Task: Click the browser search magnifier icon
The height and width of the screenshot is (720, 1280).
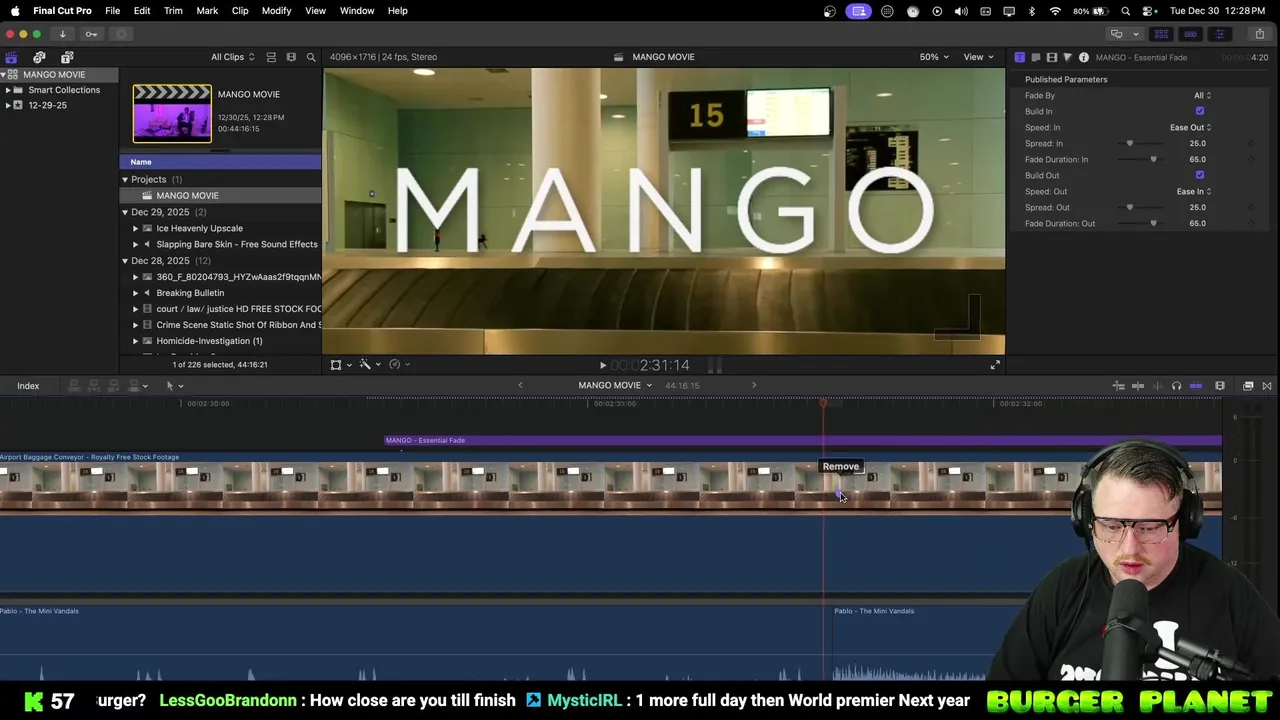Action: 311,57
